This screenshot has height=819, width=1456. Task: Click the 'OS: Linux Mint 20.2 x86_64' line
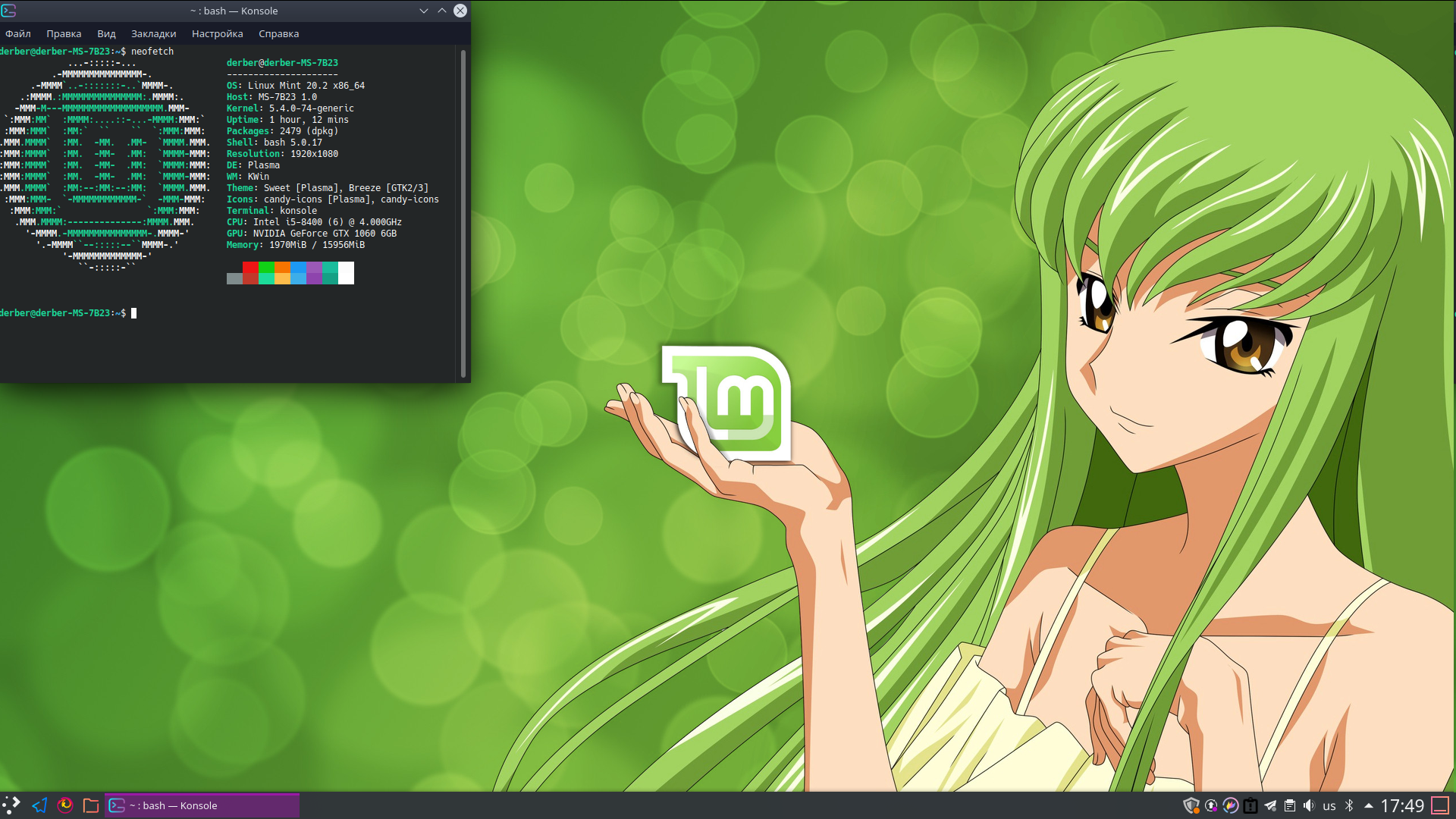(296, 86)
